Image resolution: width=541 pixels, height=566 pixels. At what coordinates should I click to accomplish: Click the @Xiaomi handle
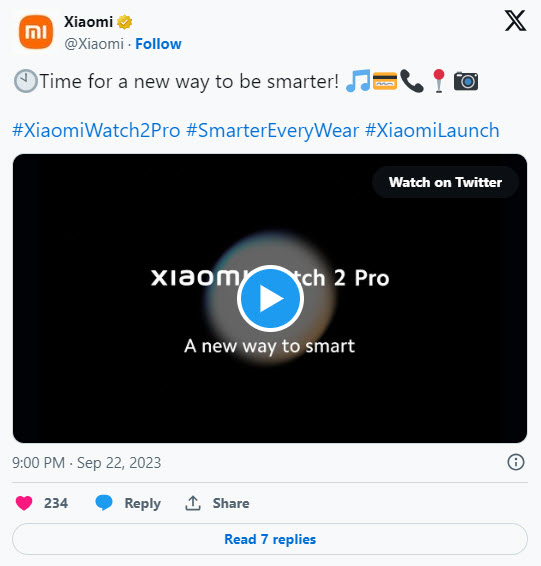pyautogui.click(x=94, y=44)
